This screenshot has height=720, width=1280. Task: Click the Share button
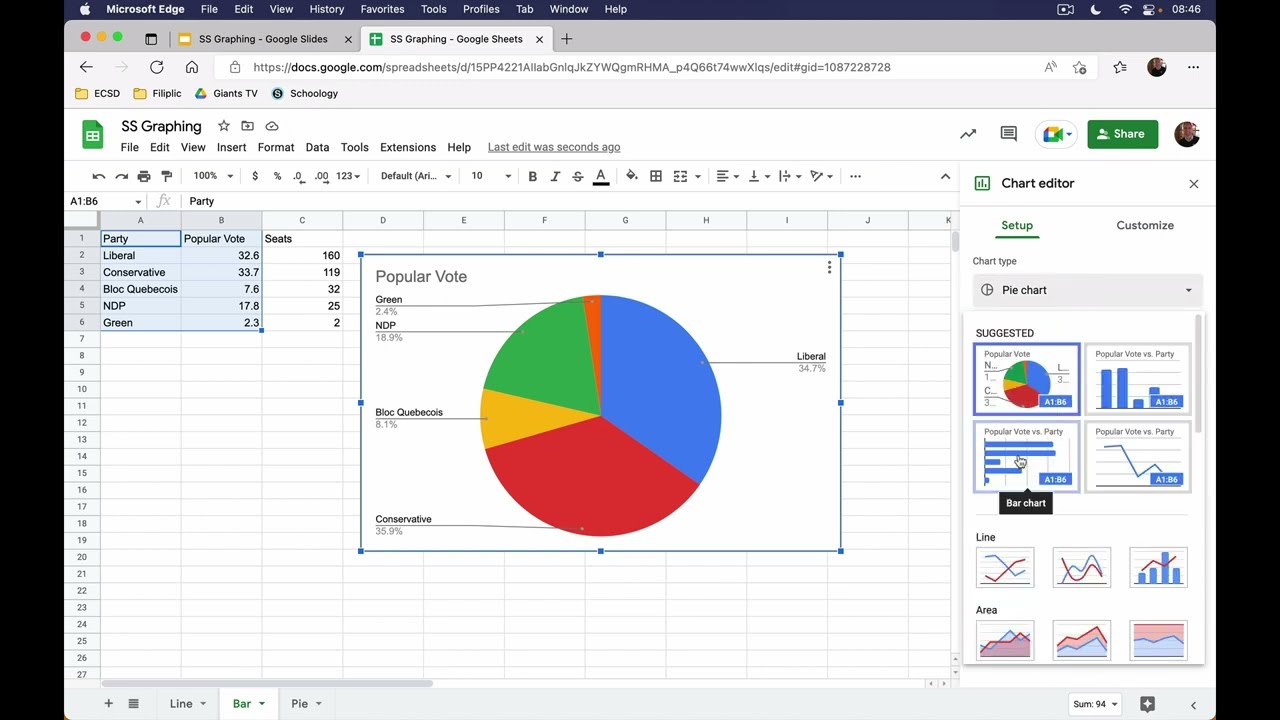point(1122,134)
